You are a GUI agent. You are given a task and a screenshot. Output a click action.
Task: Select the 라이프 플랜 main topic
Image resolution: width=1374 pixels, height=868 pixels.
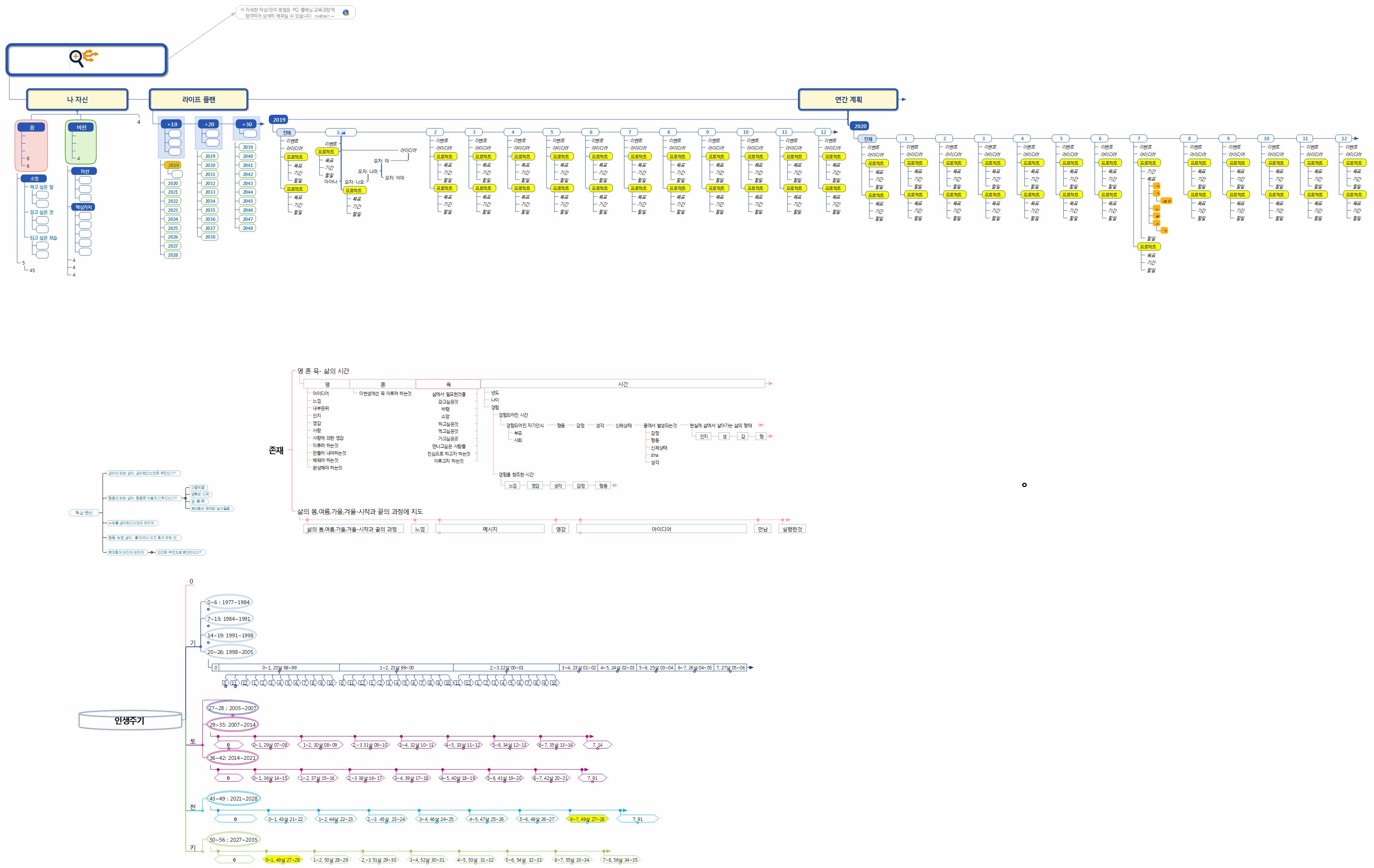199,99
